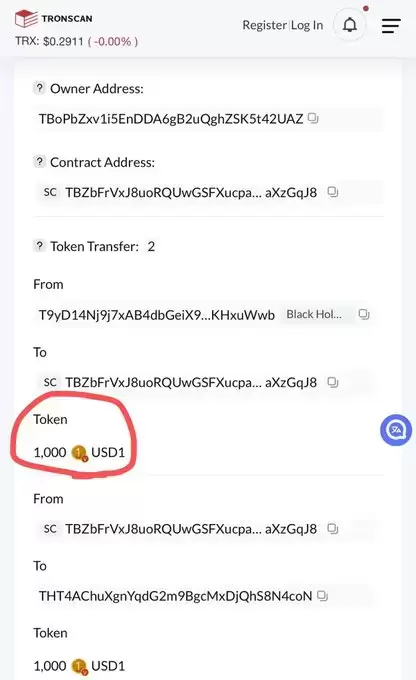Open the T9yD14Nj9j7xAB4dbGeiX9 from address

tap(157, 315)
